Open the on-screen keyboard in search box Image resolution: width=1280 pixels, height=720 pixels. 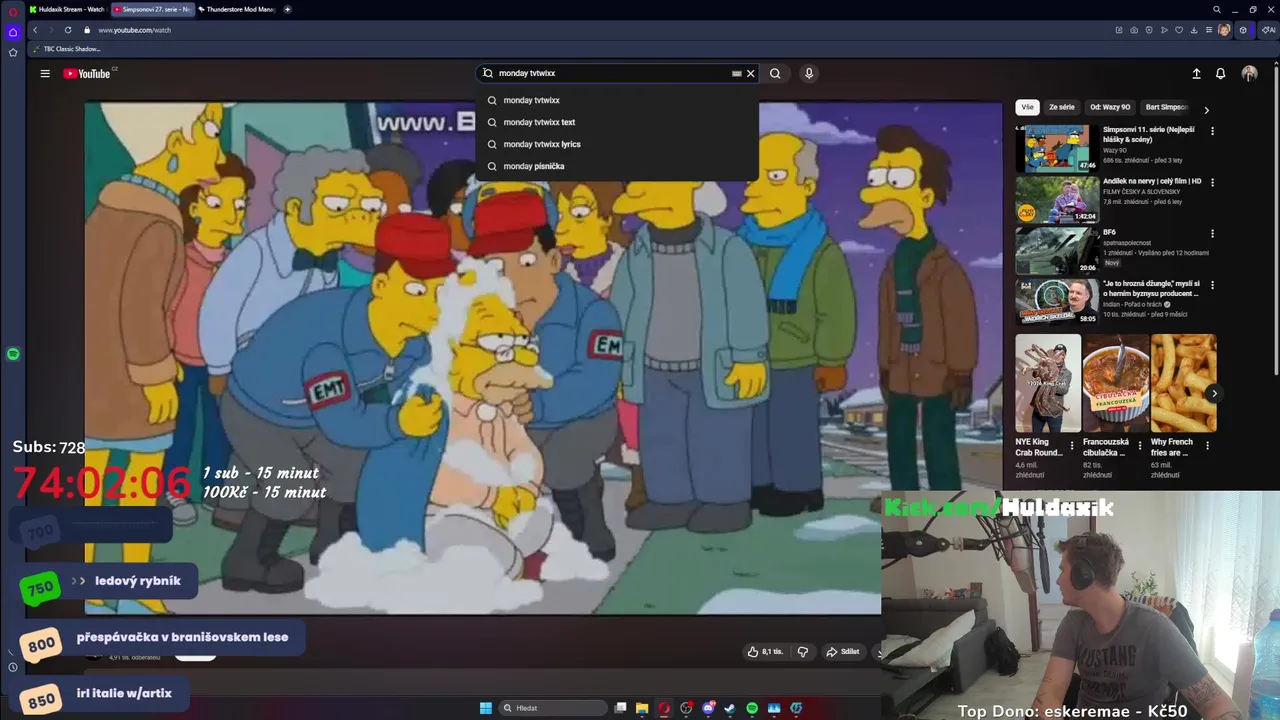[737, 73]
